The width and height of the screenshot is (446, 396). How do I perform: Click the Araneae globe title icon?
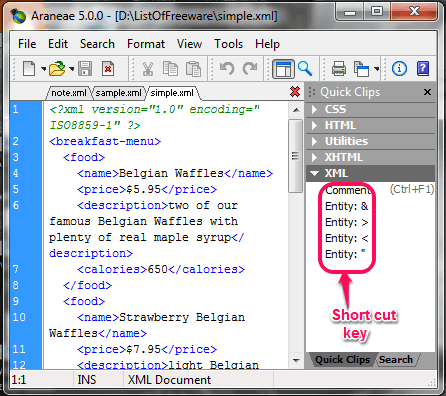click(x=18, y=16)
